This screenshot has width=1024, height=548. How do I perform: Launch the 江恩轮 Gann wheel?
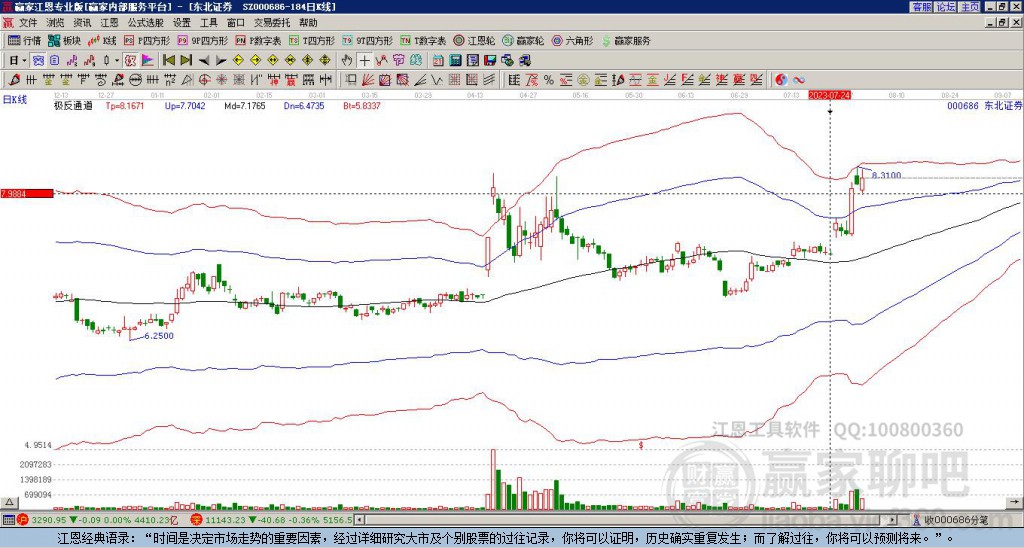[474, 40]
